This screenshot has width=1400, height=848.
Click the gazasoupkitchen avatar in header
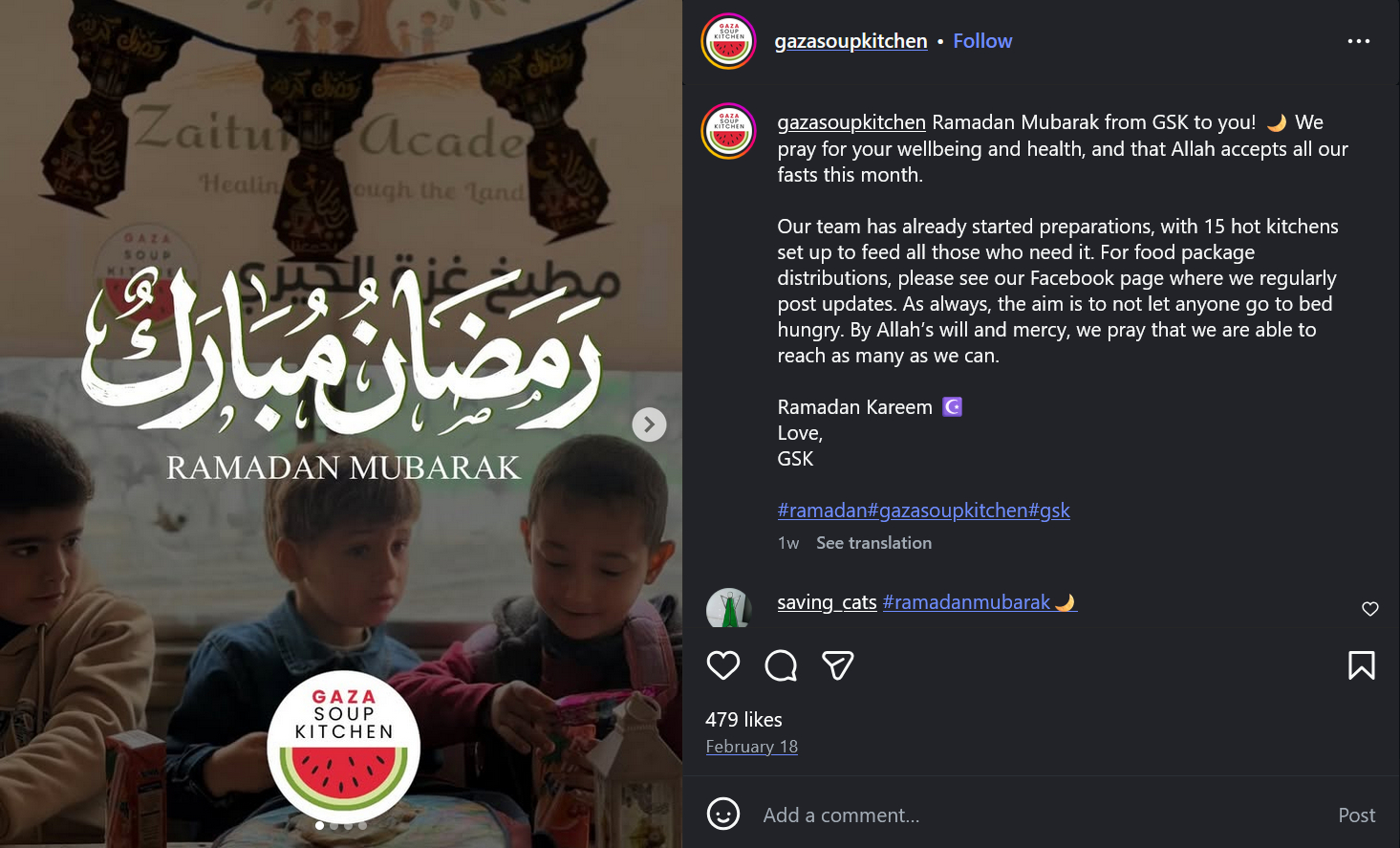point(729,41)
